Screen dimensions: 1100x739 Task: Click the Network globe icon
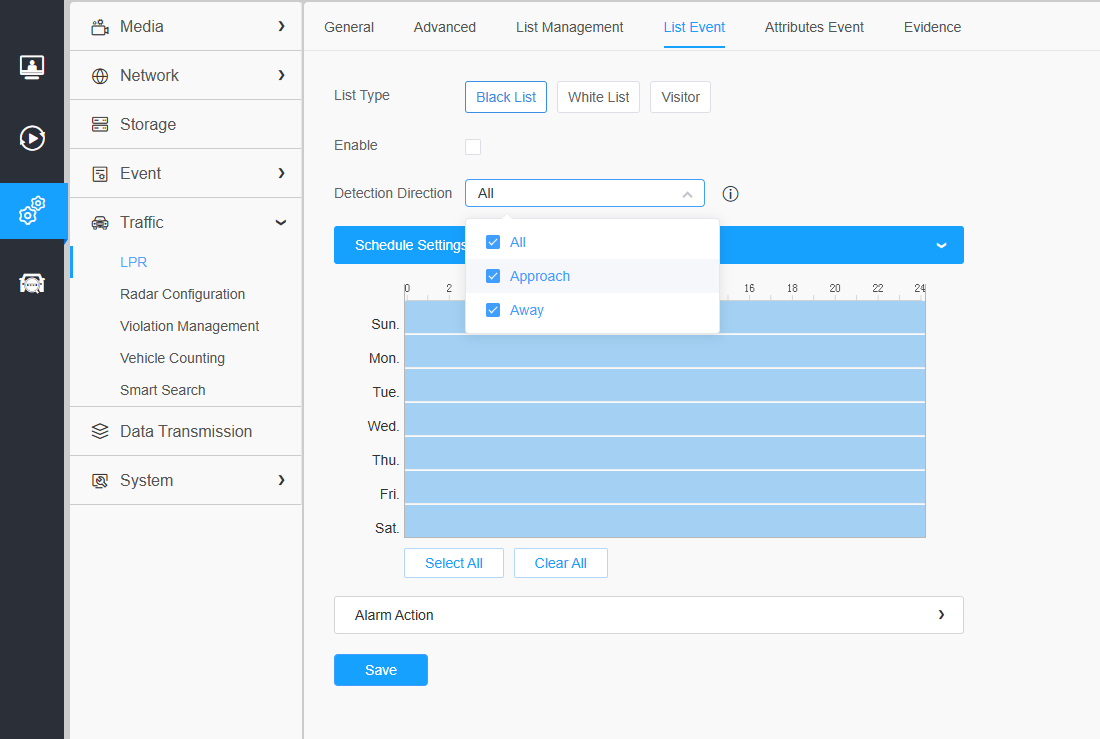(100, 76)
